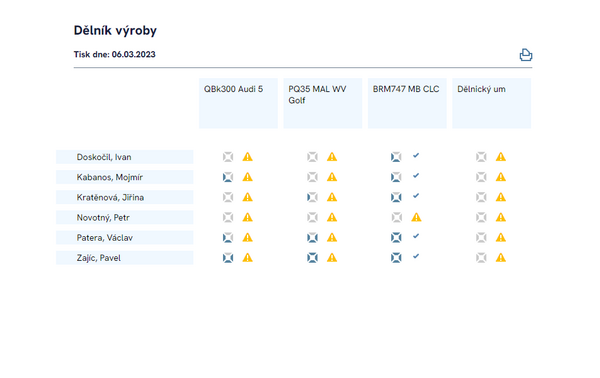Screen dimensions: 600x378
Task: Click Doskočil's BRM747 MB CLC checkmark
Action: click(x=416, y=155)
